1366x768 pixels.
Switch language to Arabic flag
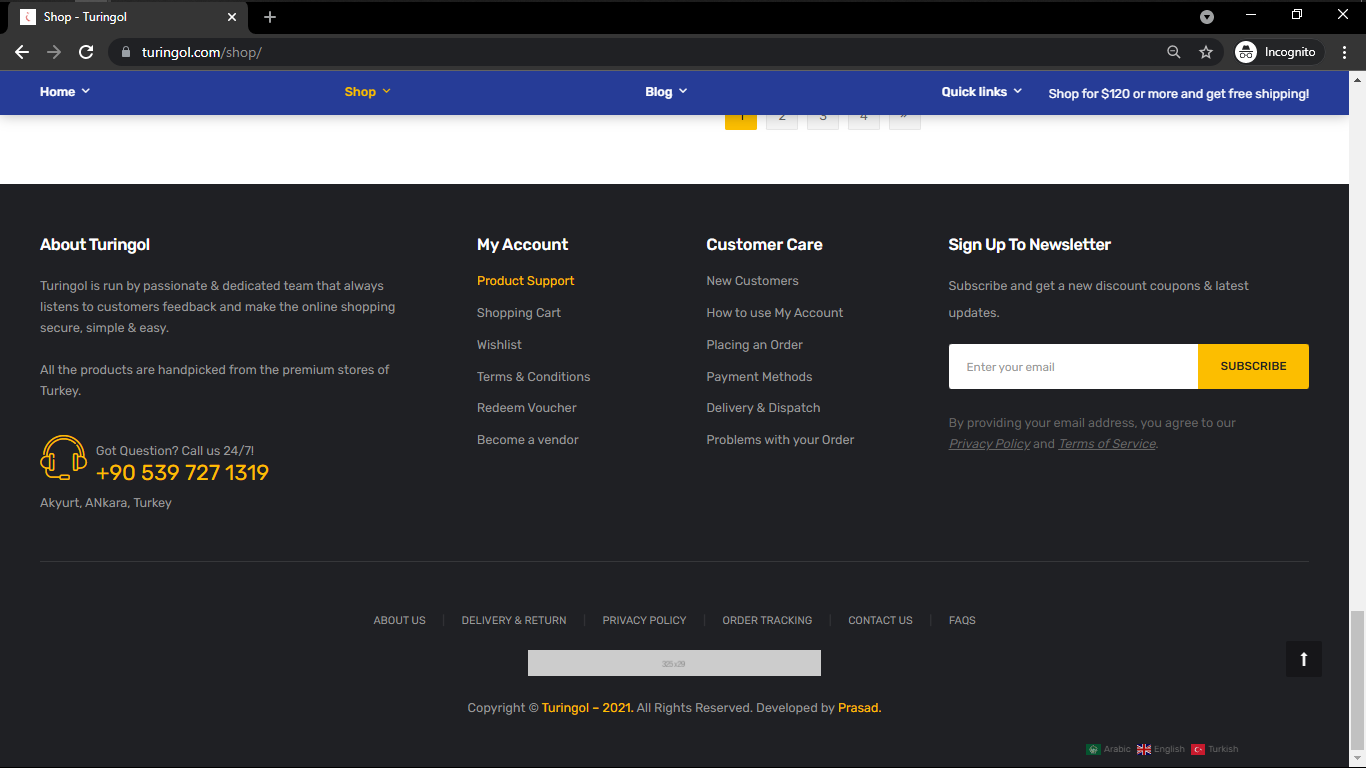tap(1093, 749)
